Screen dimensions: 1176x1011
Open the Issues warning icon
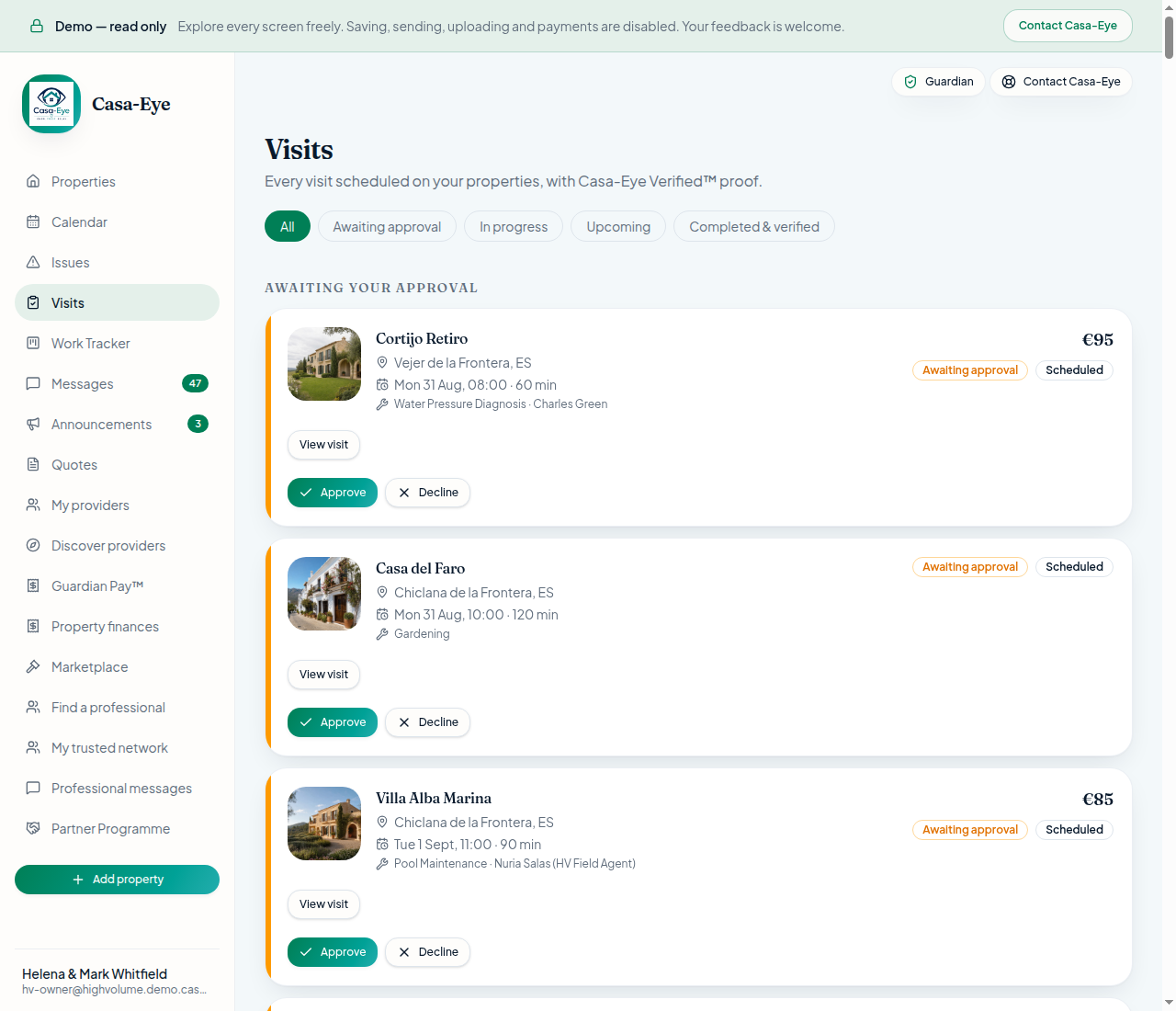(x=33, y=262)
